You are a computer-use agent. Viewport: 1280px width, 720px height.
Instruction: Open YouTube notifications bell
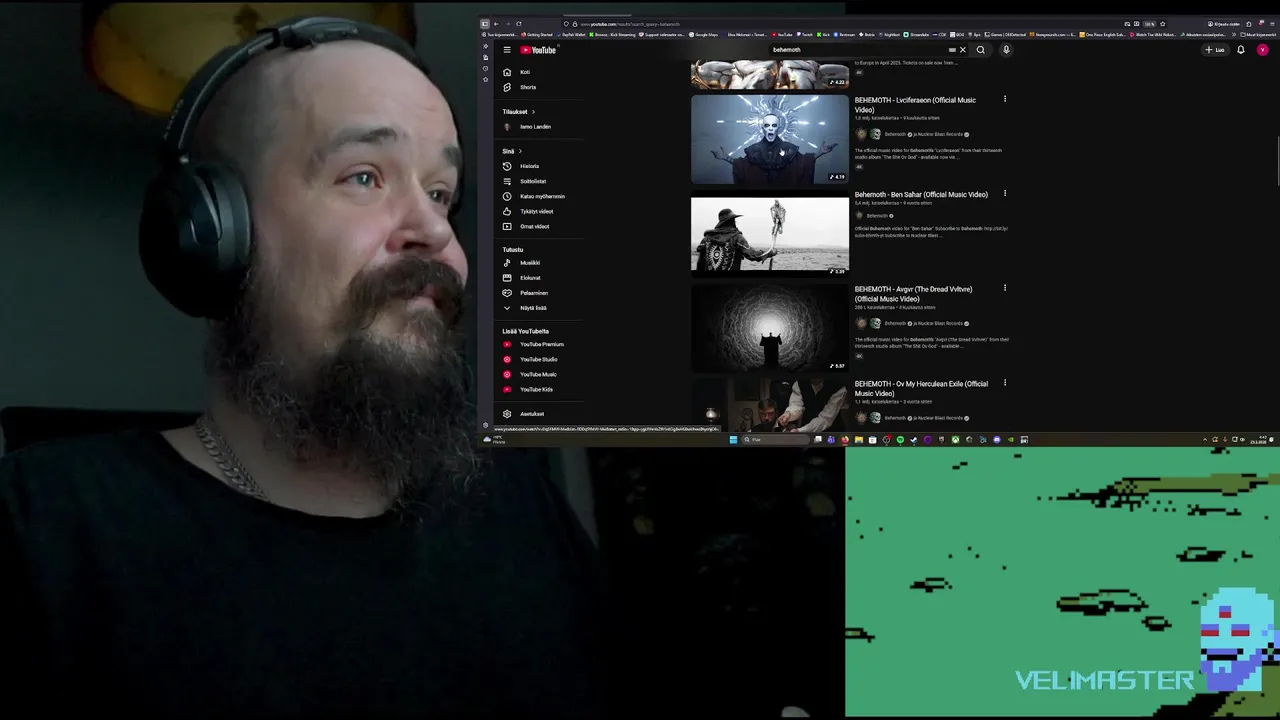tap(1241, 50)
